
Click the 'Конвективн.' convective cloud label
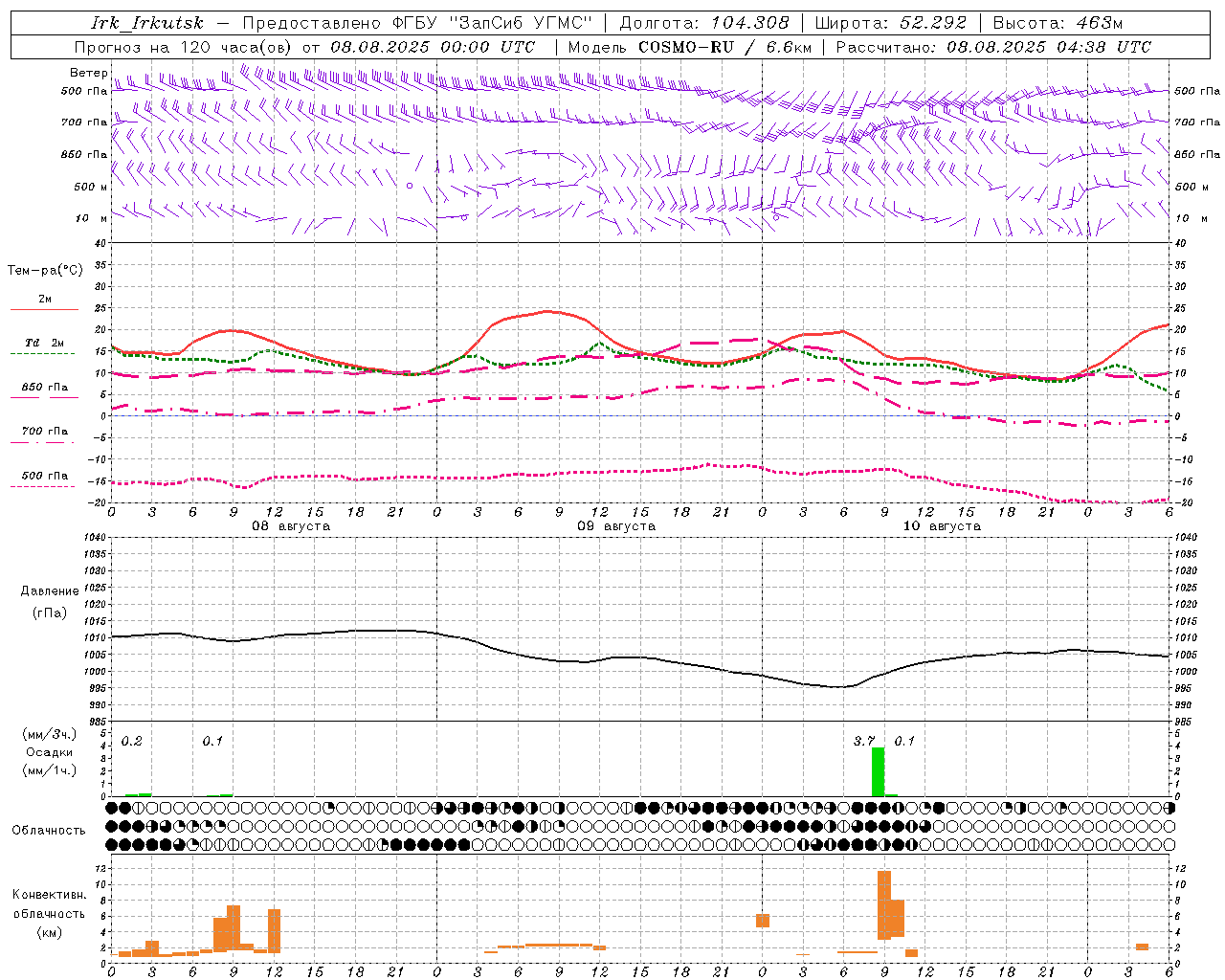click(x=49, y=895)
